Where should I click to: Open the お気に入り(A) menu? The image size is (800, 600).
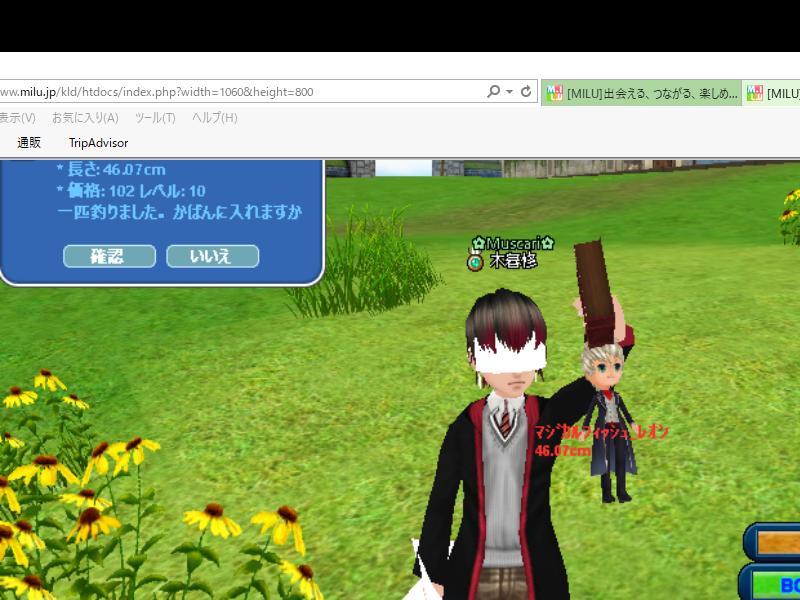pos(85,118)
